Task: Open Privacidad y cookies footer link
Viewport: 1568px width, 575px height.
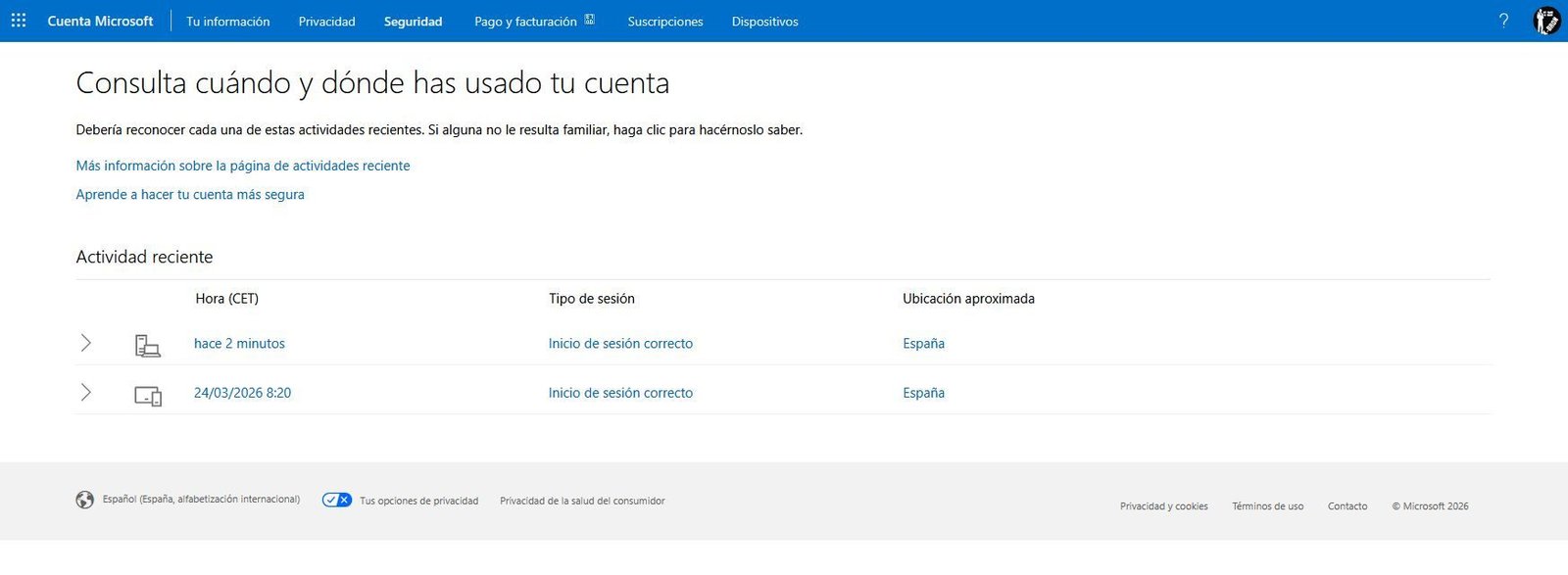Action: pos(1163,506)
